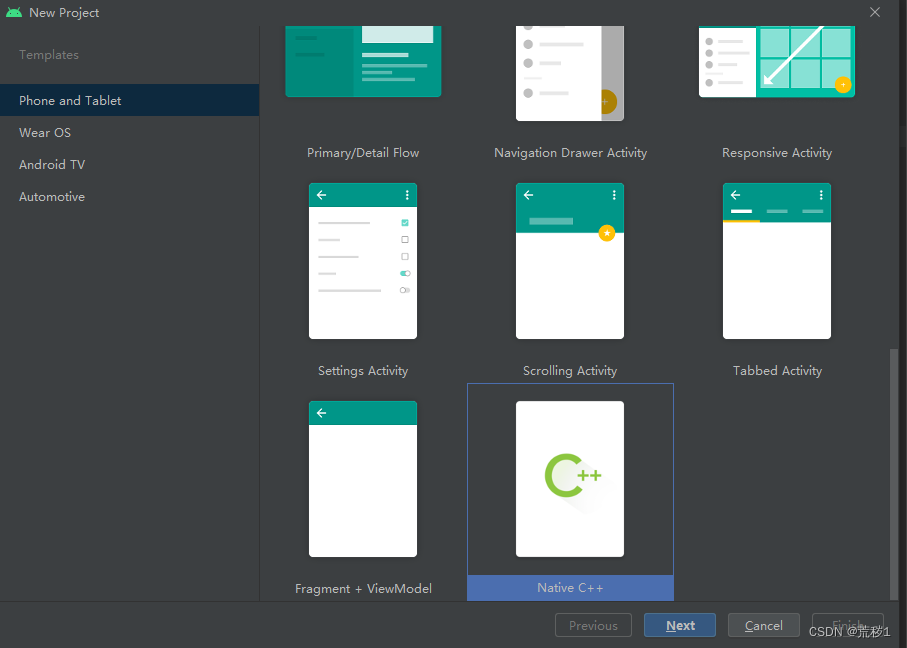
Task: Click the Finish button
Action: [847, 625]
